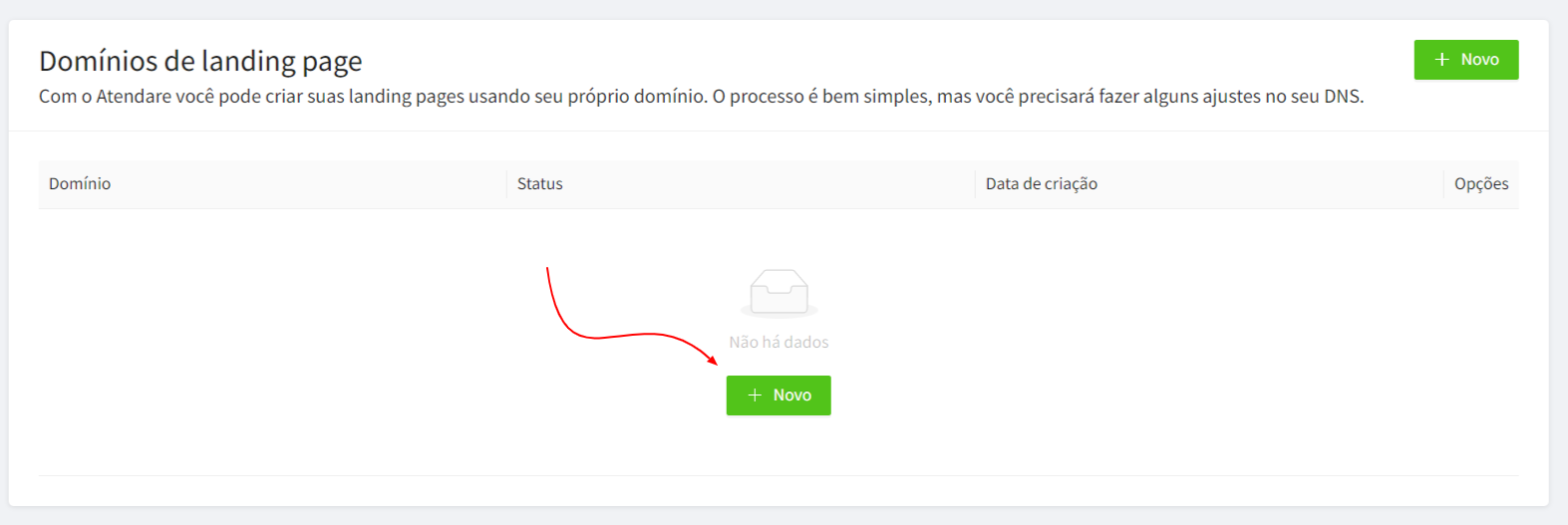Click the divider between Status and Data de criação
The height and width of the screenshot is (525, 1568).
pos(975,184)
